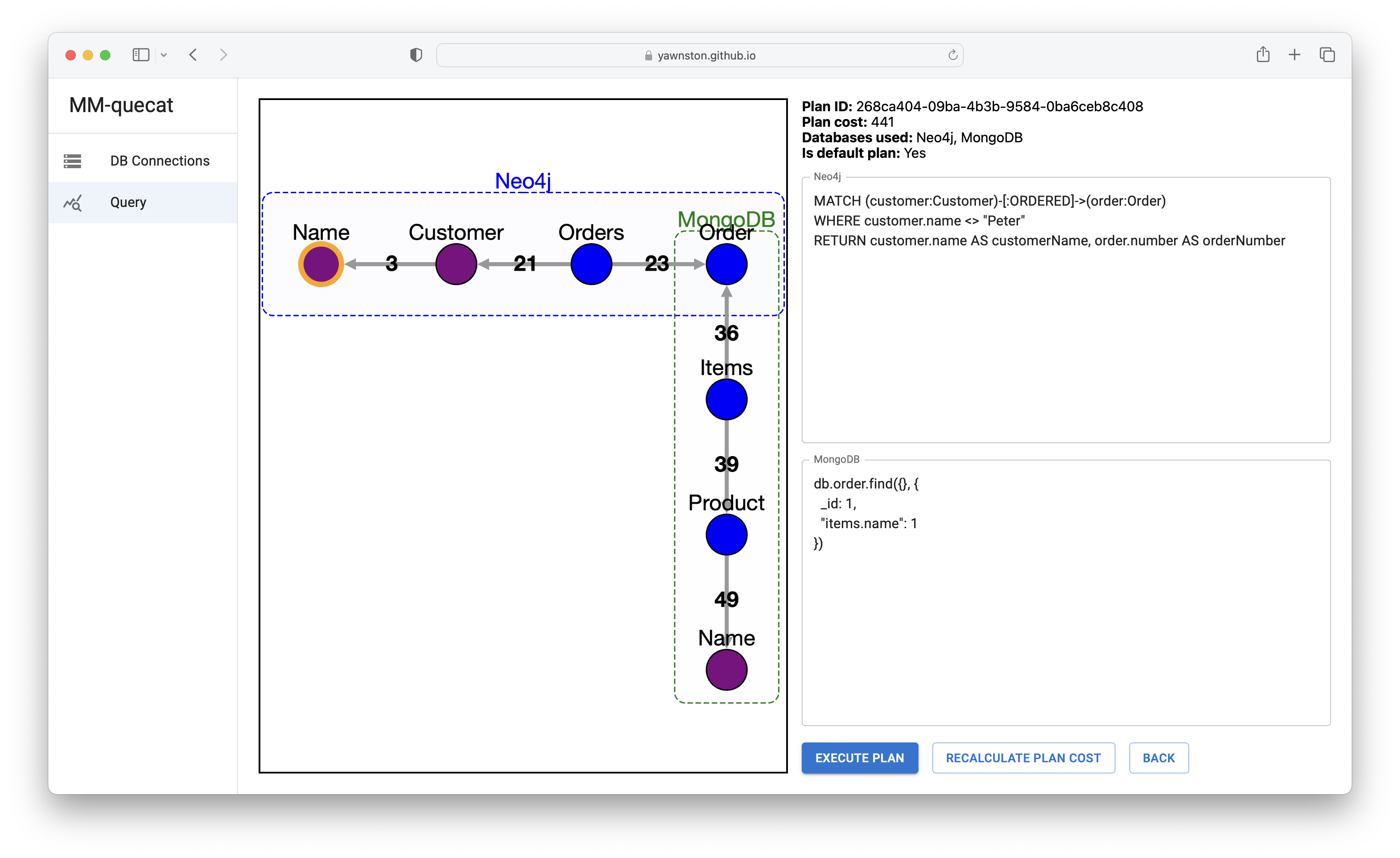Viewport: 1400px width, 858px height.
Task: Click RECALCULATE PLAN COST button
Action: pos(1022,757)
